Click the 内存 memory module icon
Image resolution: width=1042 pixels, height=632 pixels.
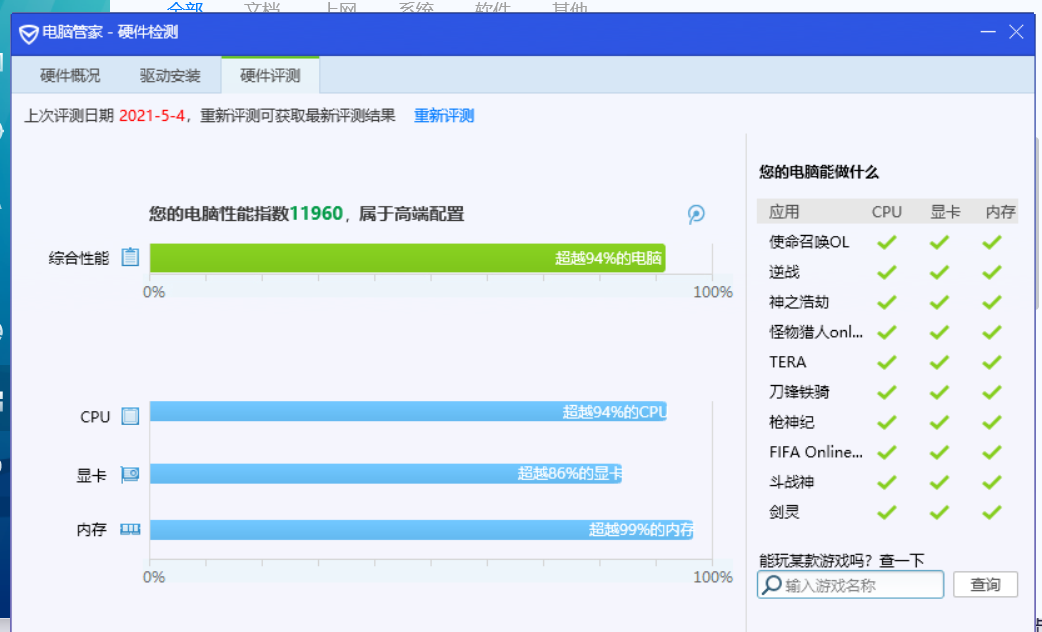[x=130, y=529]
